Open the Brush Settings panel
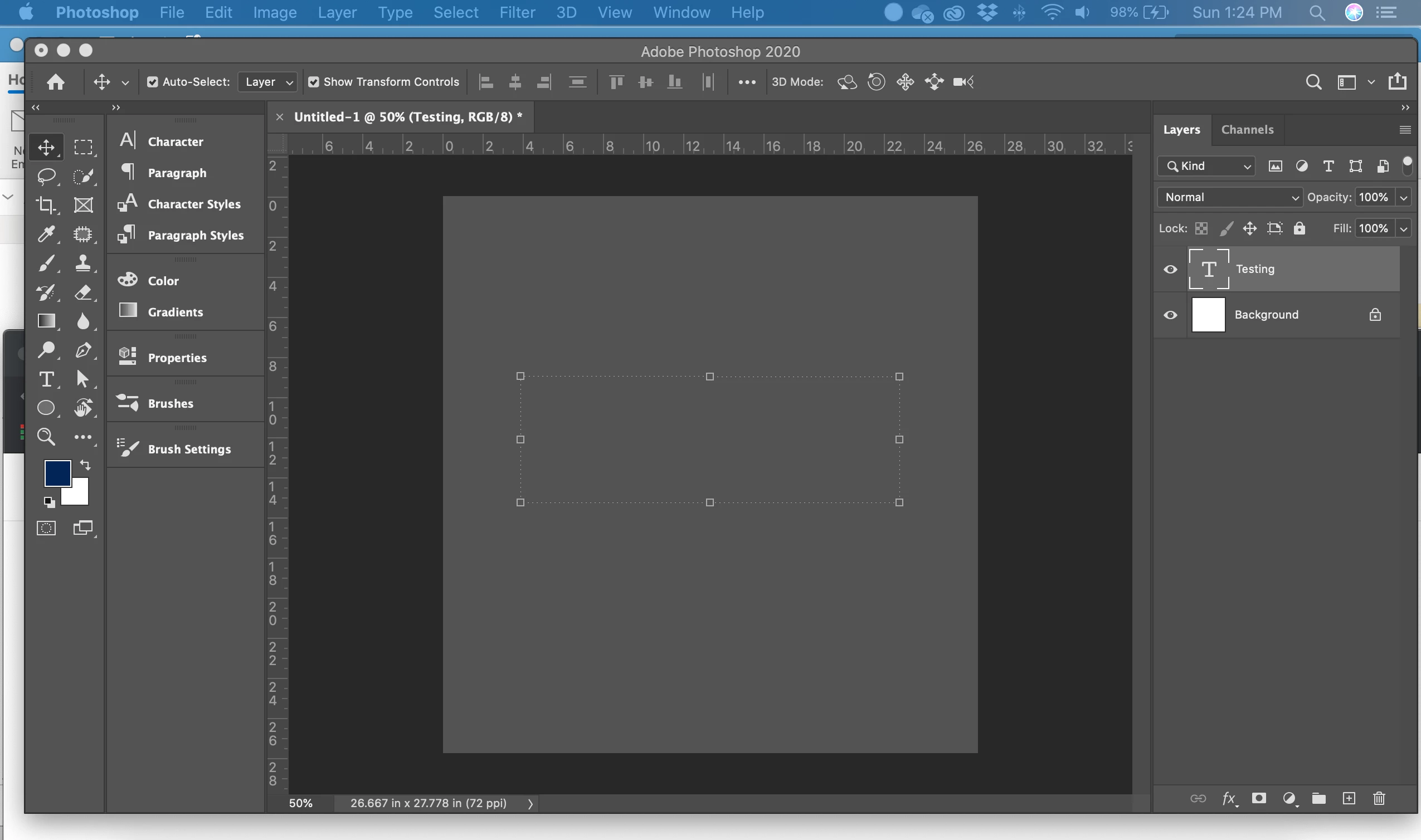This screenshot has width=1421, height=840. tap(189, 449)
